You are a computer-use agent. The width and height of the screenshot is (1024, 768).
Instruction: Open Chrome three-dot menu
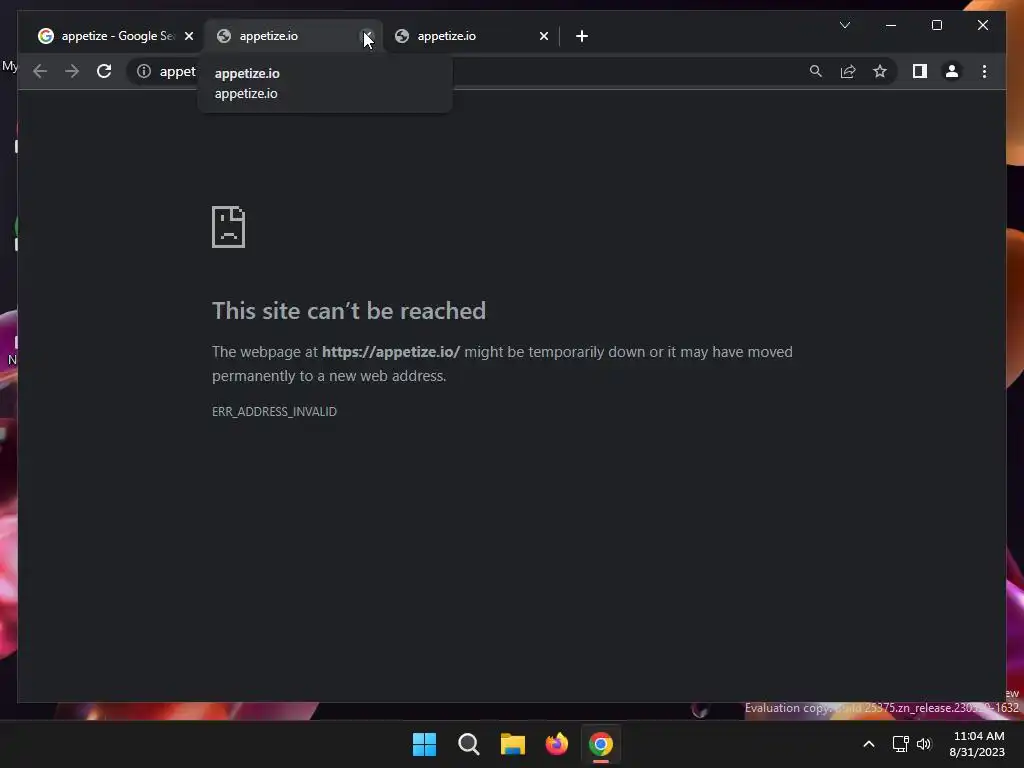click(984, 71)
